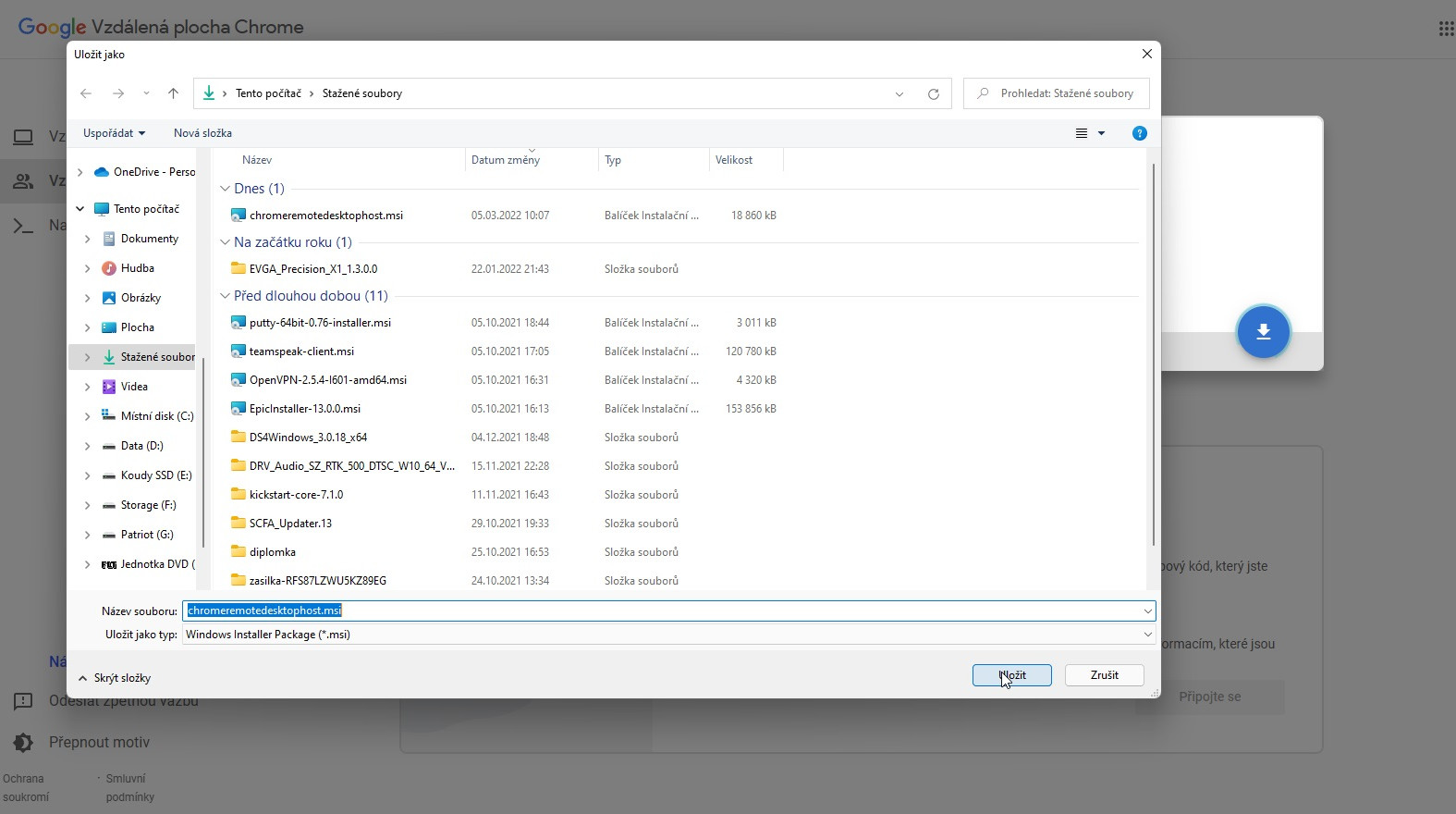Expand OneDrive tree node chevron

coord(80,172)
